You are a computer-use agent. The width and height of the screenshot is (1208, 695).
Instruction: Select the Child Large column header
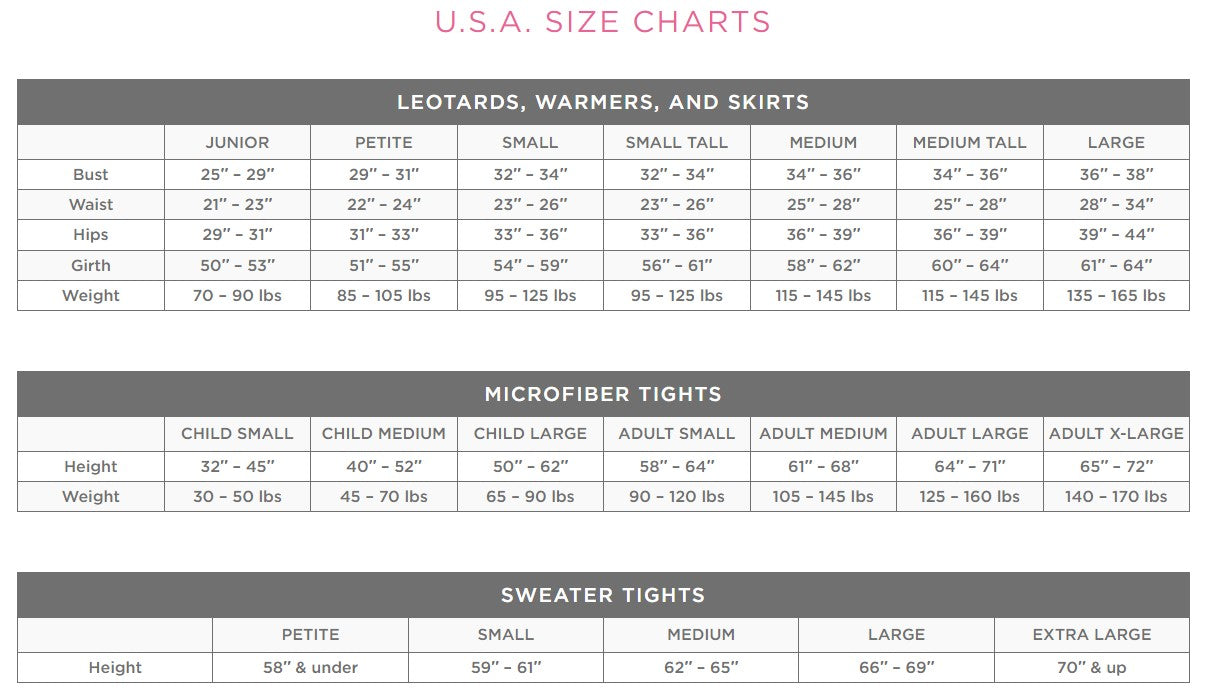530,434
